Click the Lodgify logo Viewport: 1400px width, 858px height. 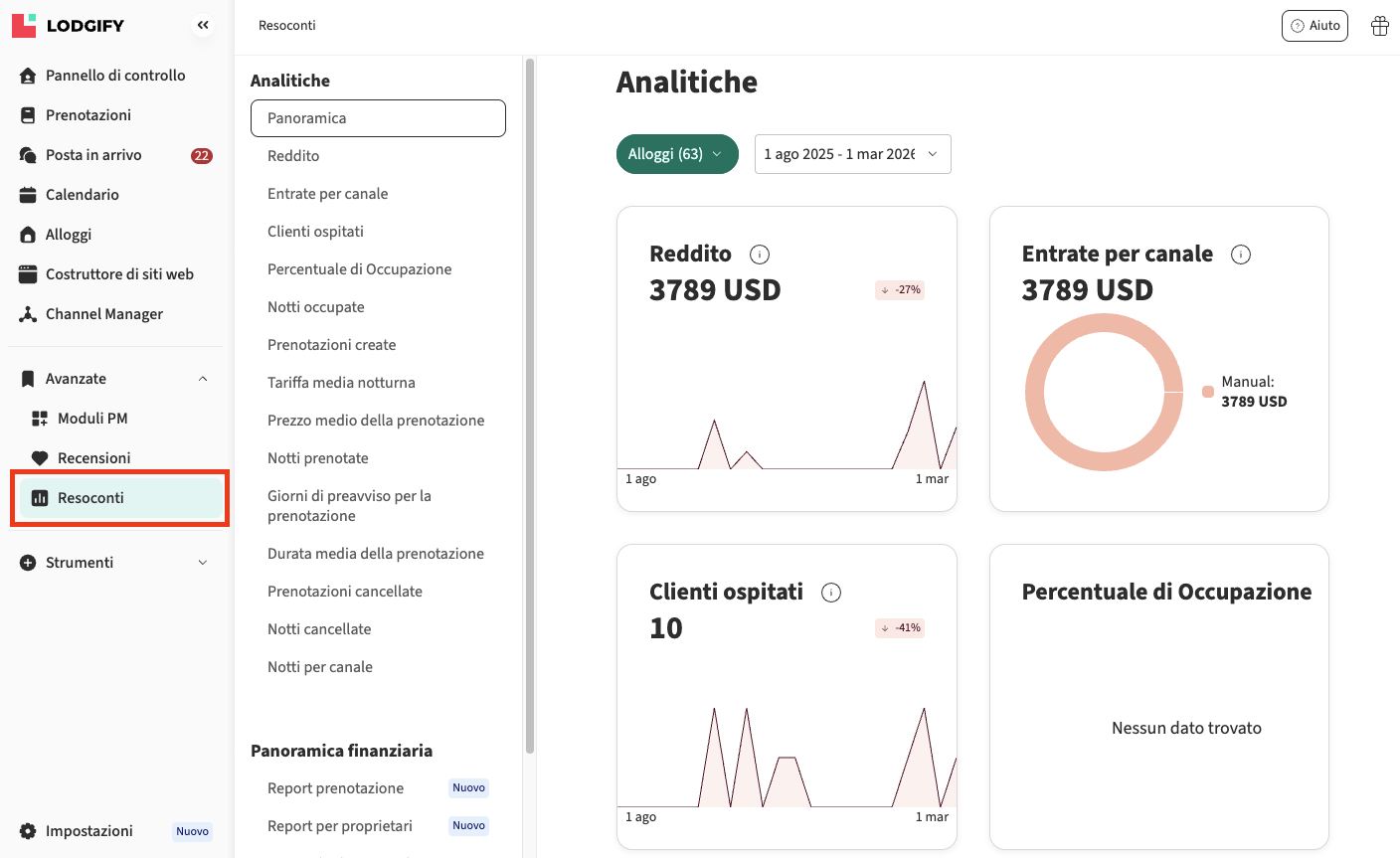[x=68, y=26]
